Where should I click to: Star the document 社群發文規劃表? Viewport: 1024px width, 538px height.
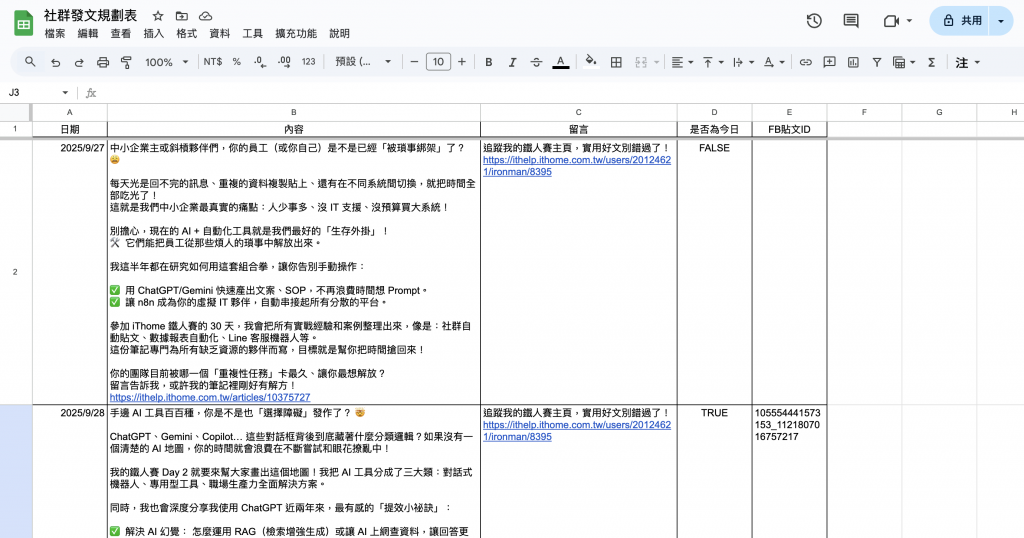tap(157, 16)
